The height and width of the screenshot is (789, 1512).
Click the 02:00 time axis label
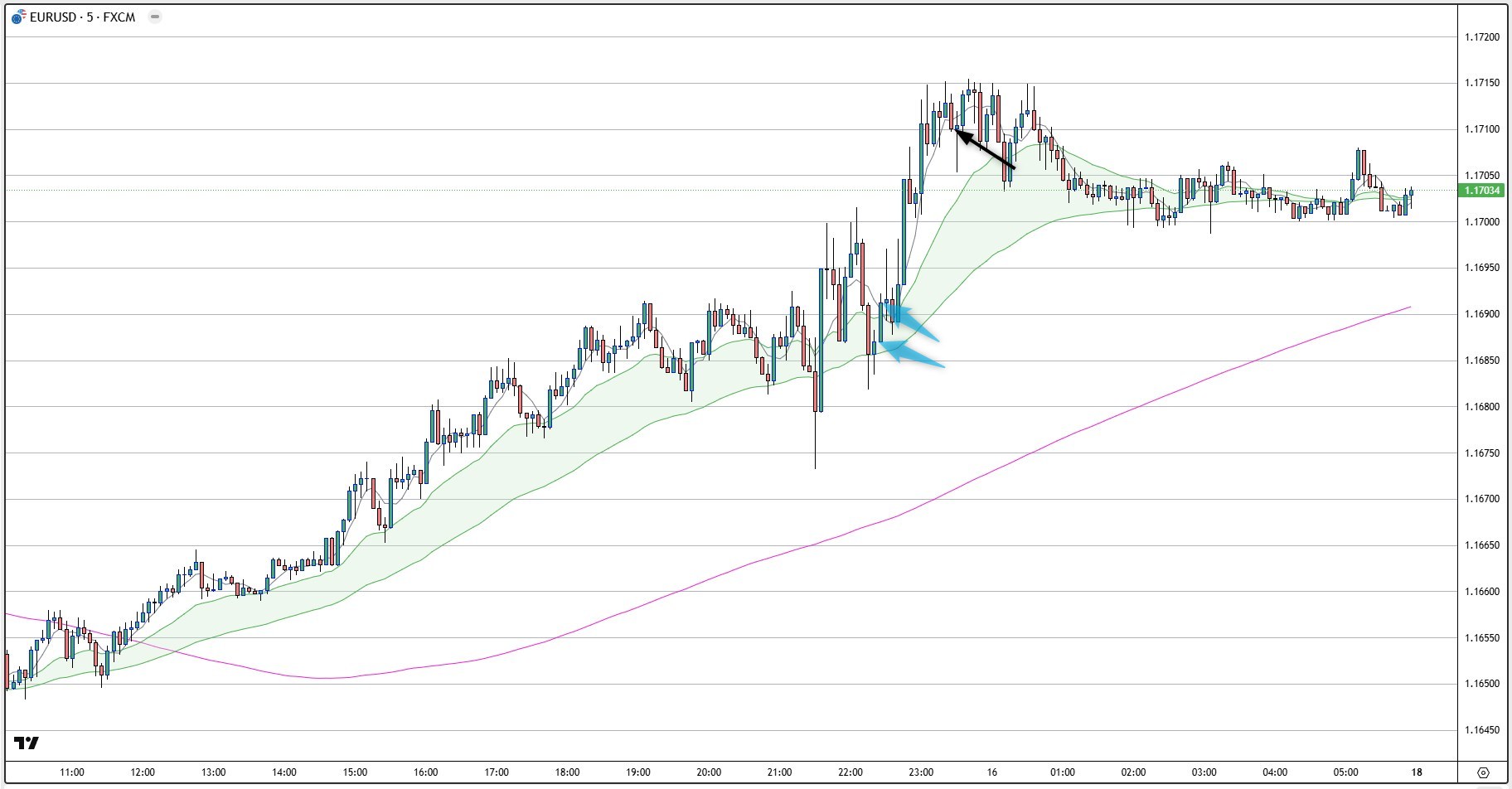coord(1133,772)
